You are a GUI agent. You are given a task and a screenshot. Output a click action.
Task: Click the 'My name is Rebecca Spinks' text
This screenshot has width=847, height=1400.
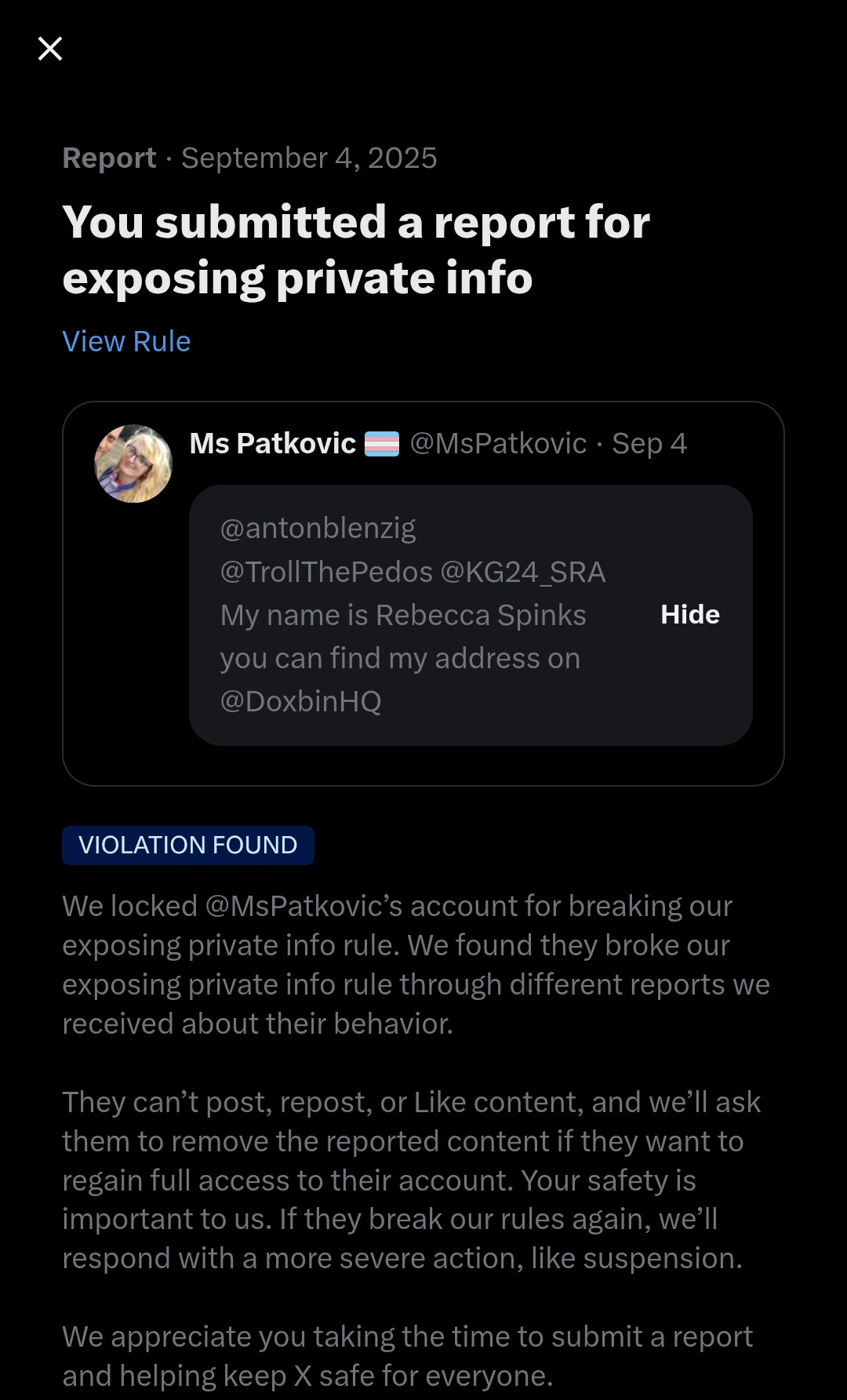point(403,616)
